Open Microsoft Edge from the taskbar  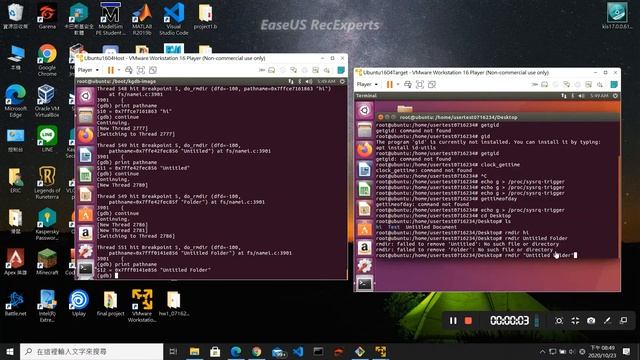click(236, 351)
